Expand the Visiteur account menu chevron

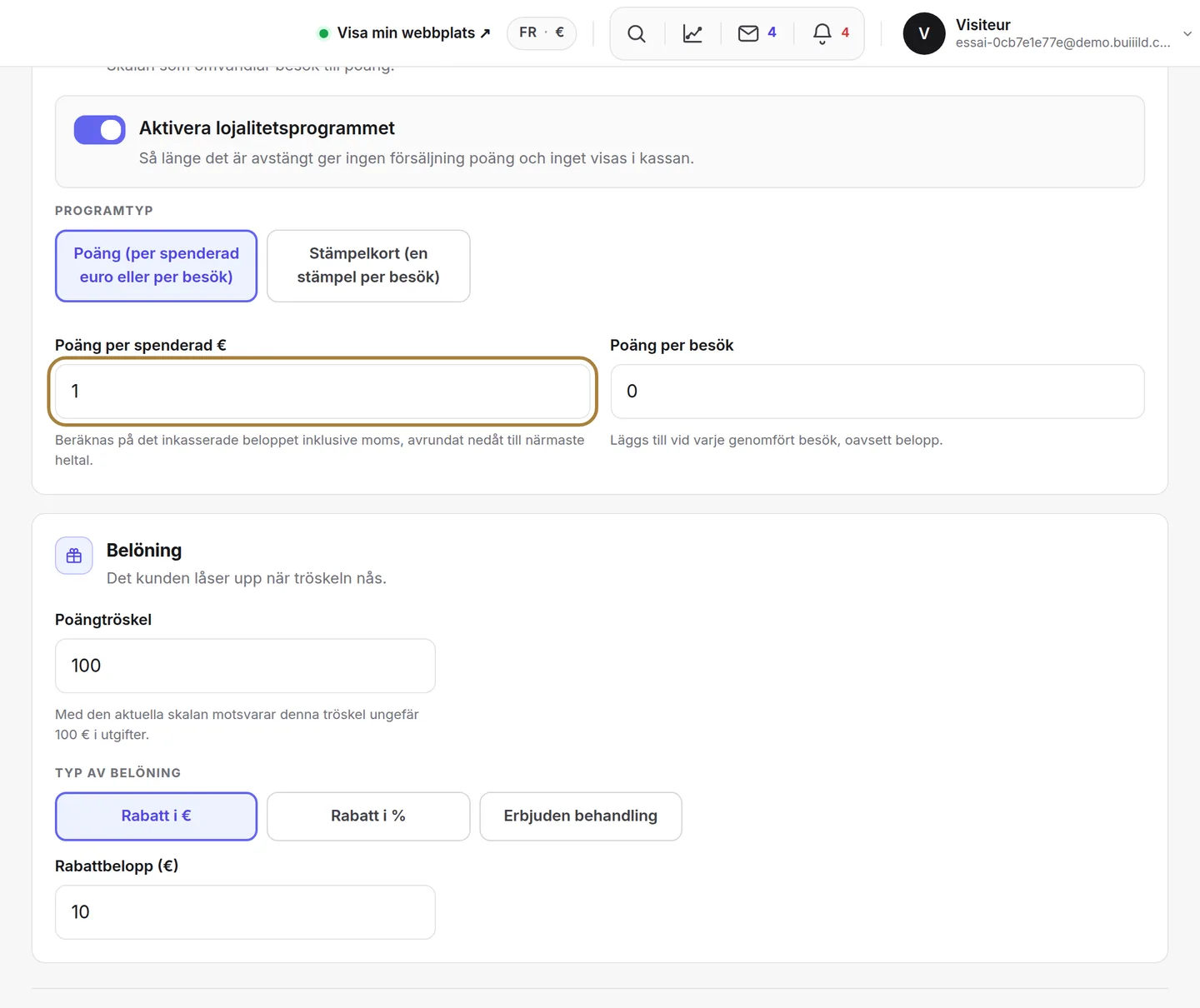1187,33
